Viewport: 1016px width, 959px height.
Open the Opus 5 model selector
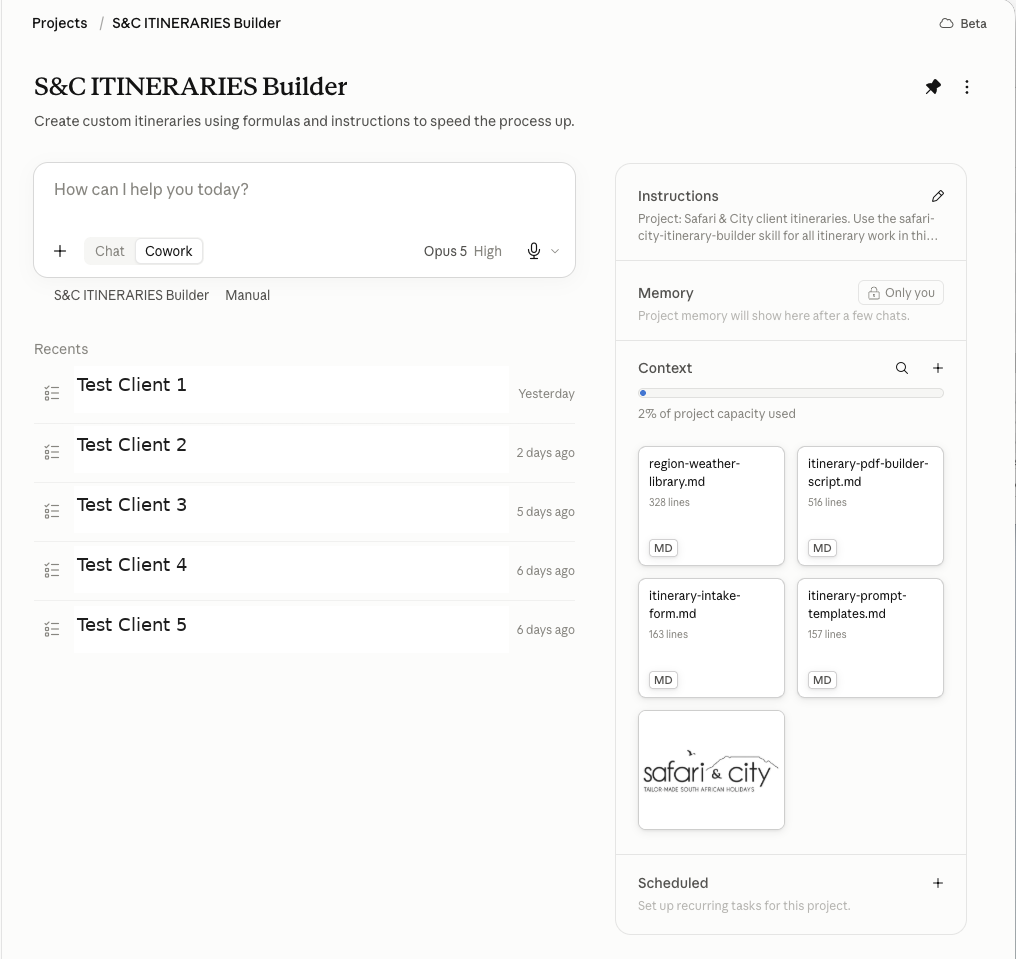point(445,251)
